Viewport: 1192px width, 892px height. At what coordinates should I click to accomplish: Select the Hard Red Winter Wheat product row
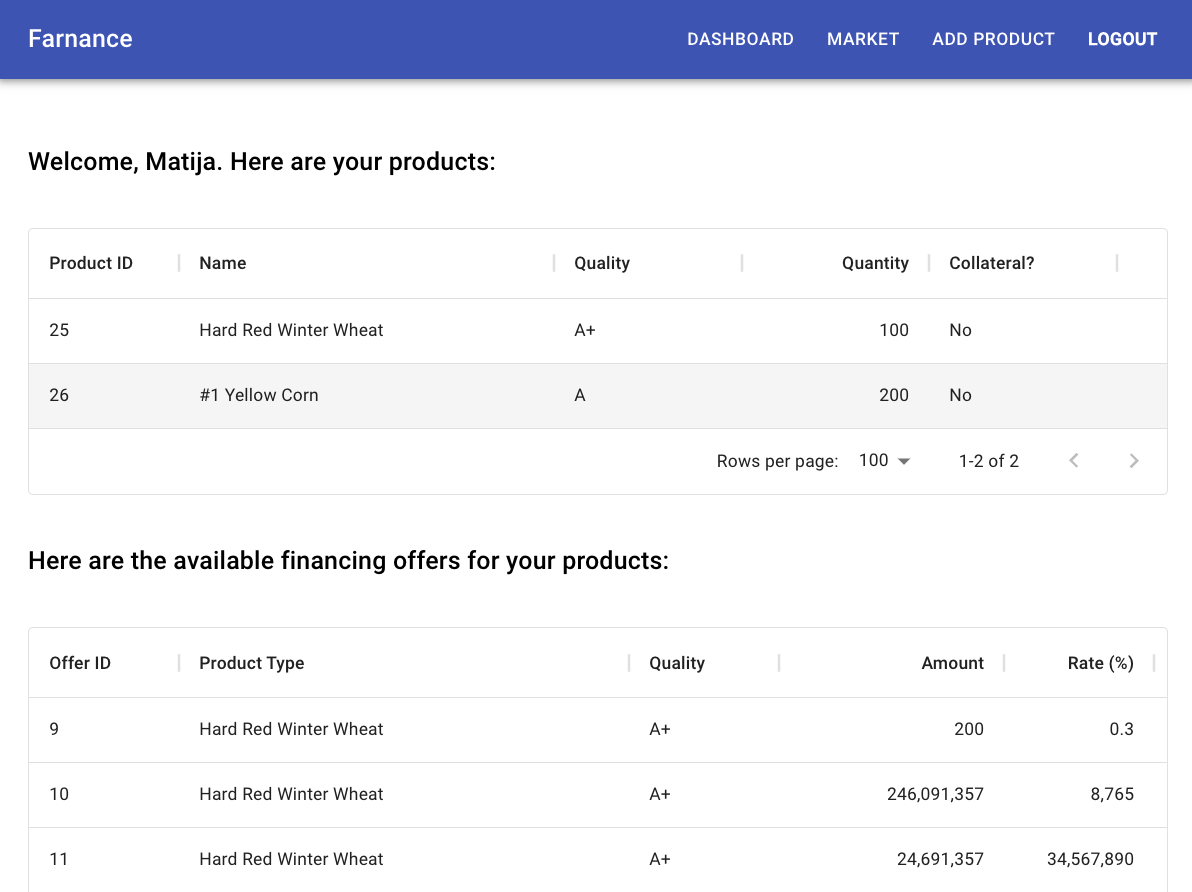(x=291, y=330)
